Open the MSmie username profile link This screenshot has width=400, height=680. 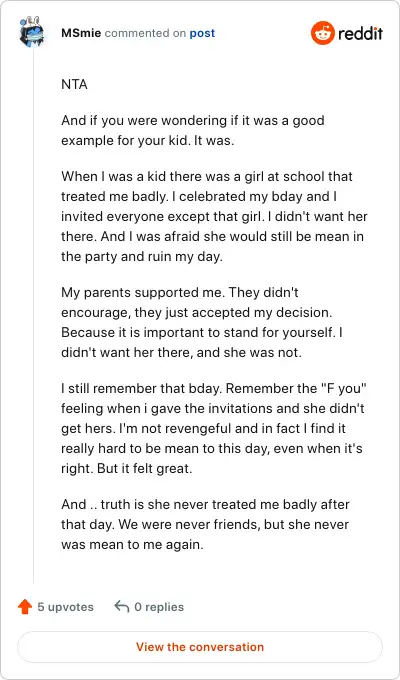point(81,33)
